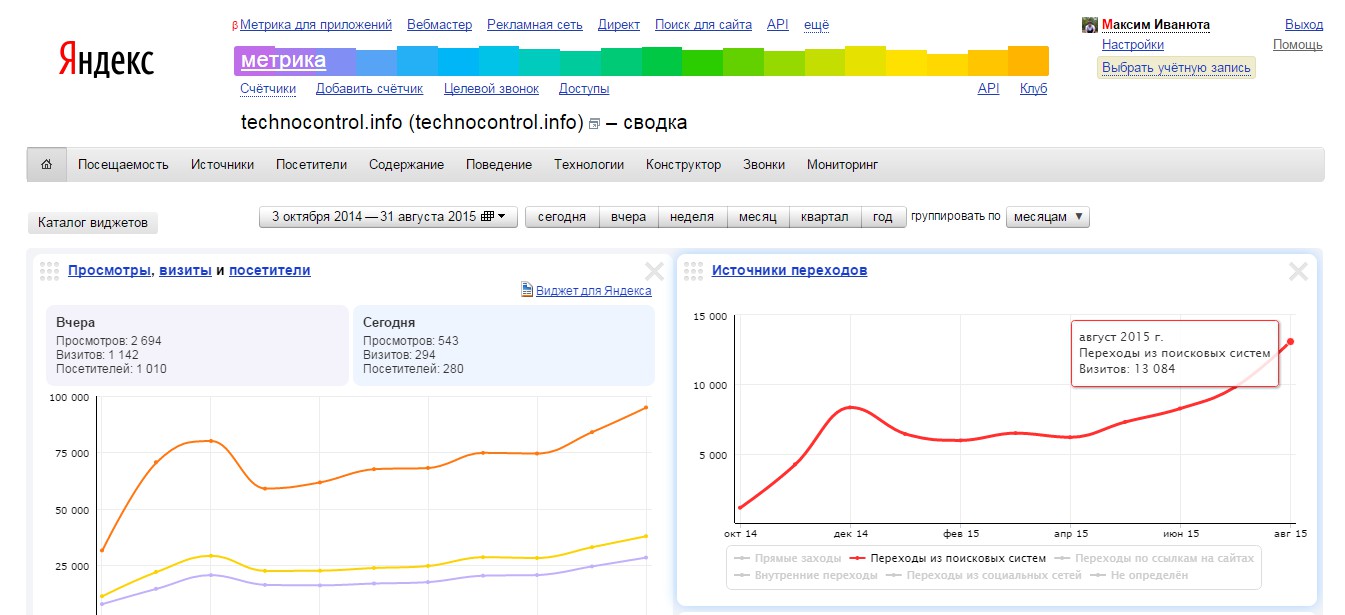Select the неделя period button

[692, 217]
